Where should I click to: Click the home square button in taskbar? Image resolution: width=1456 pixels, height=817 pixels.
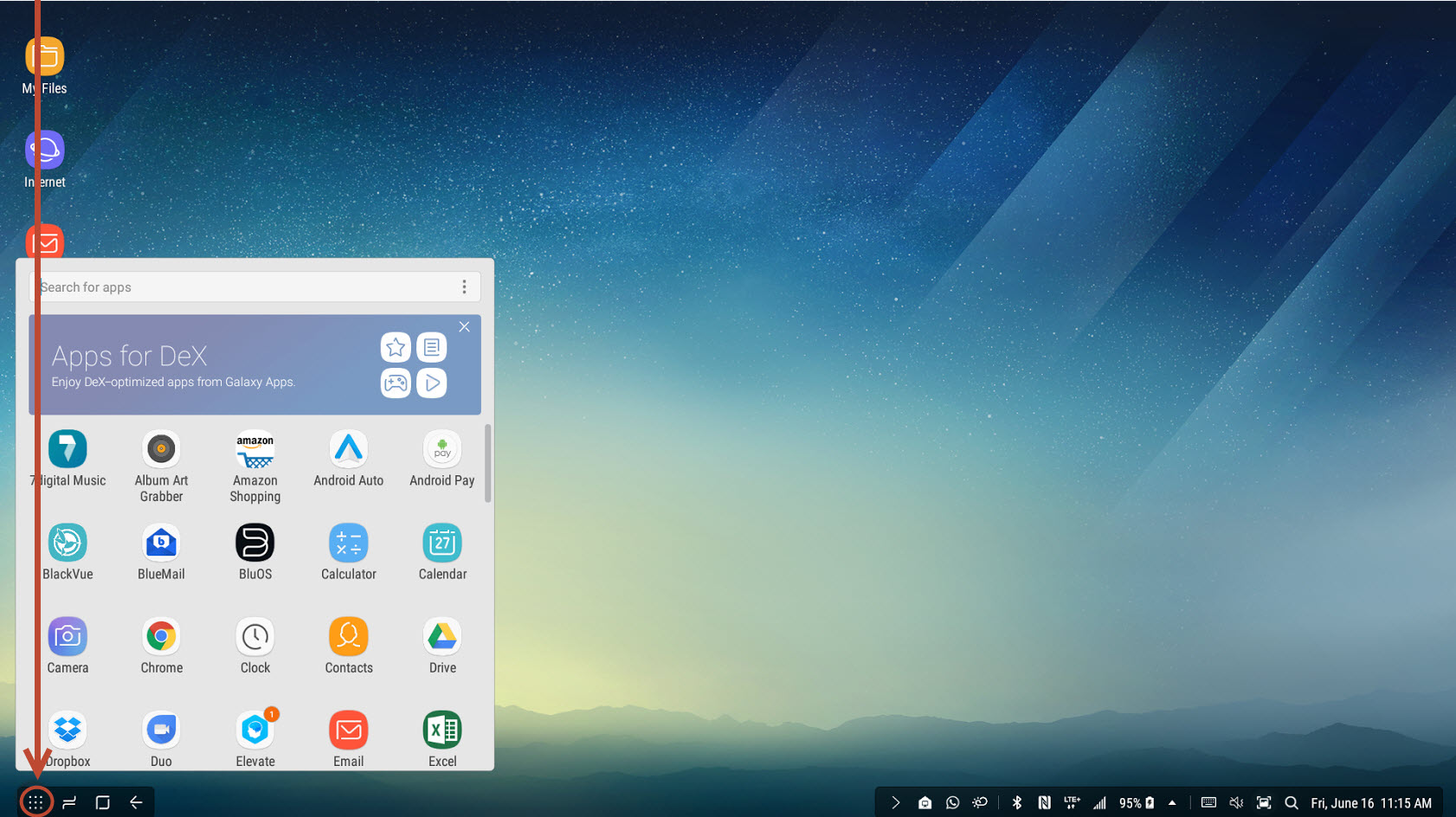102,802
